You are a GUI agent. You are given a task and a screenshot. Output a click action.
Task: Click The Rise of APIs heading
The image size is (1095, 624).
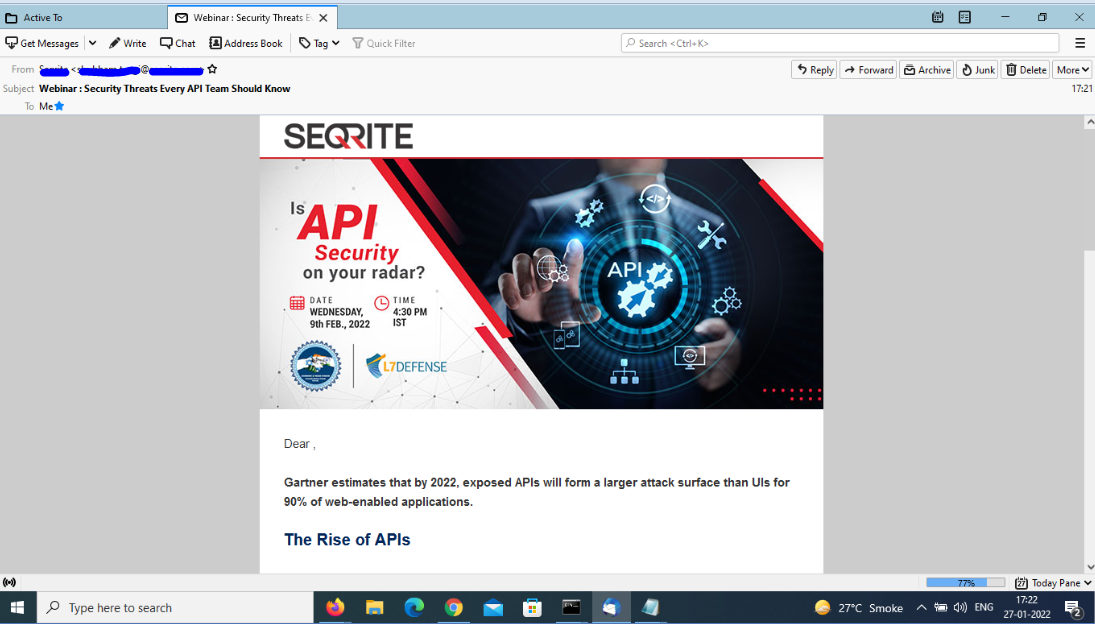pyautogui.click(x=347, y=540)
